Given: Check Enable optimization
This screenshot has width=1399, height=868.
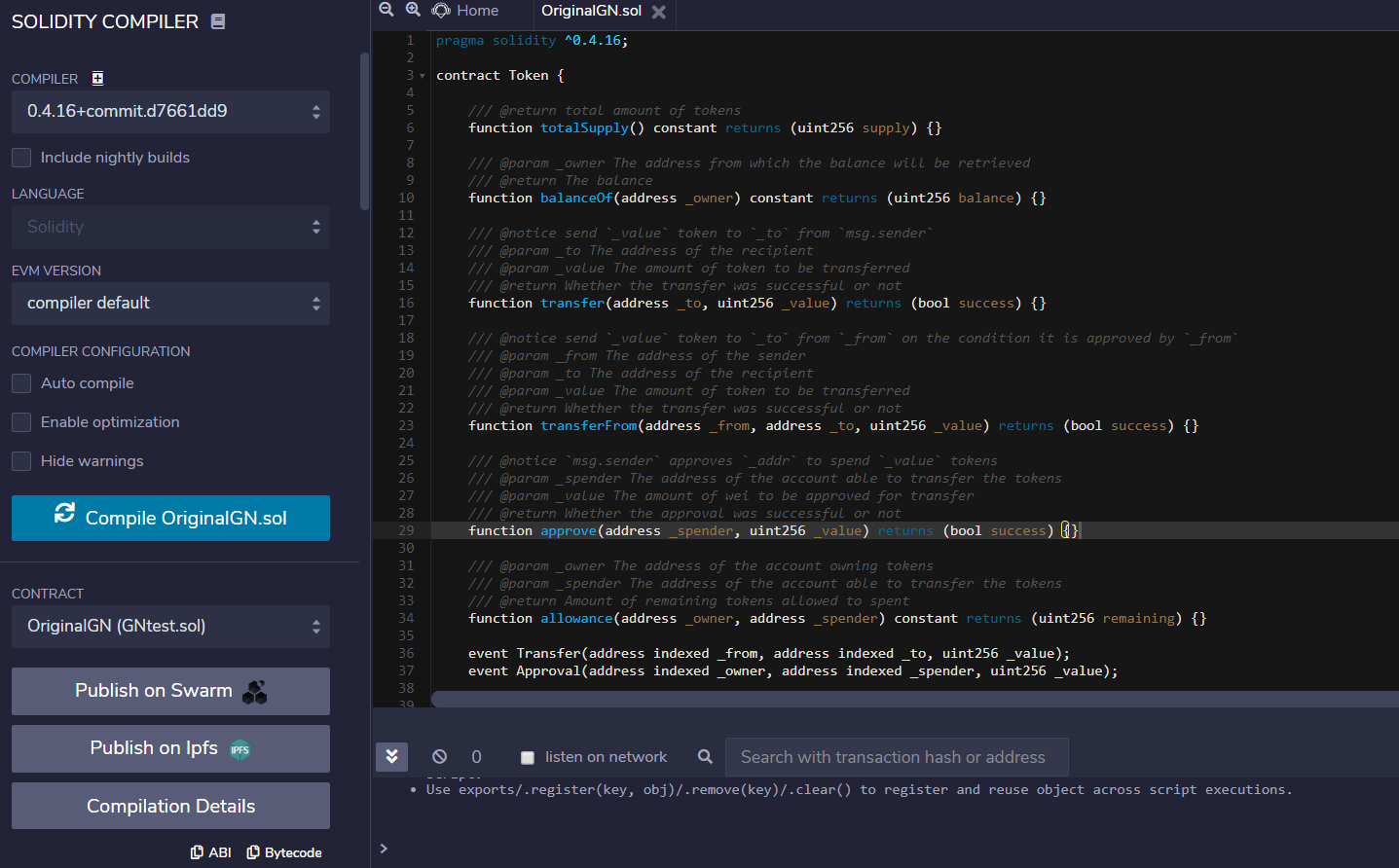Looking at the screenshot, I should [21, 422].
